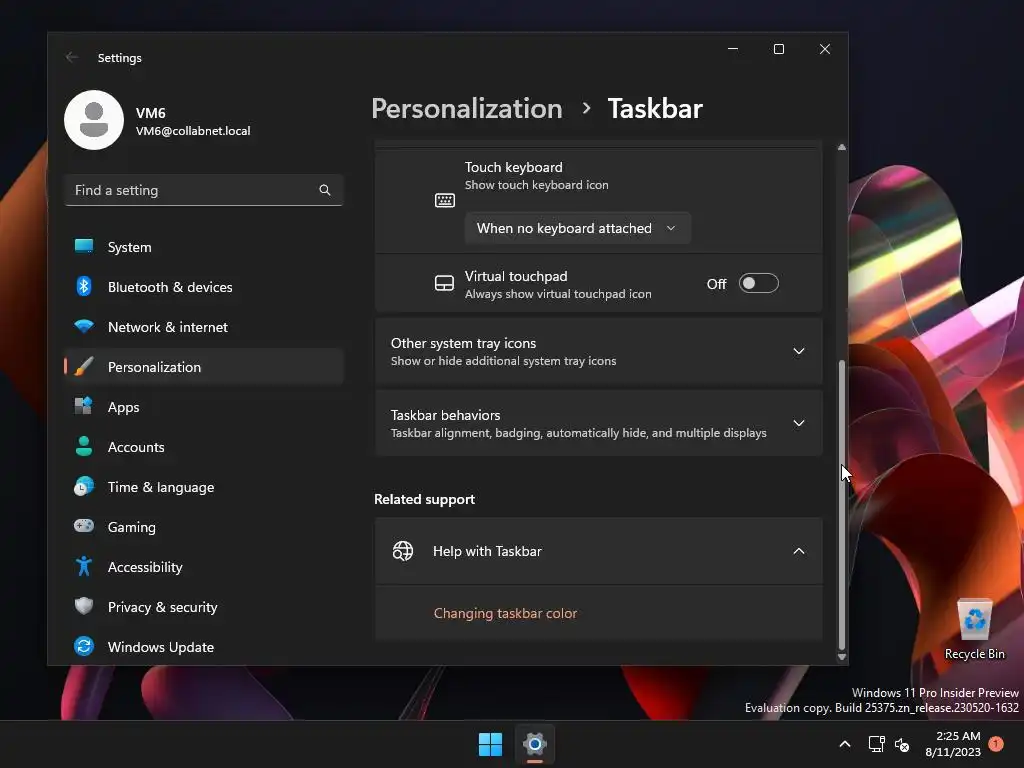Open the Apps settings category
Screen dimensions: 1024x768
point(204,407)
